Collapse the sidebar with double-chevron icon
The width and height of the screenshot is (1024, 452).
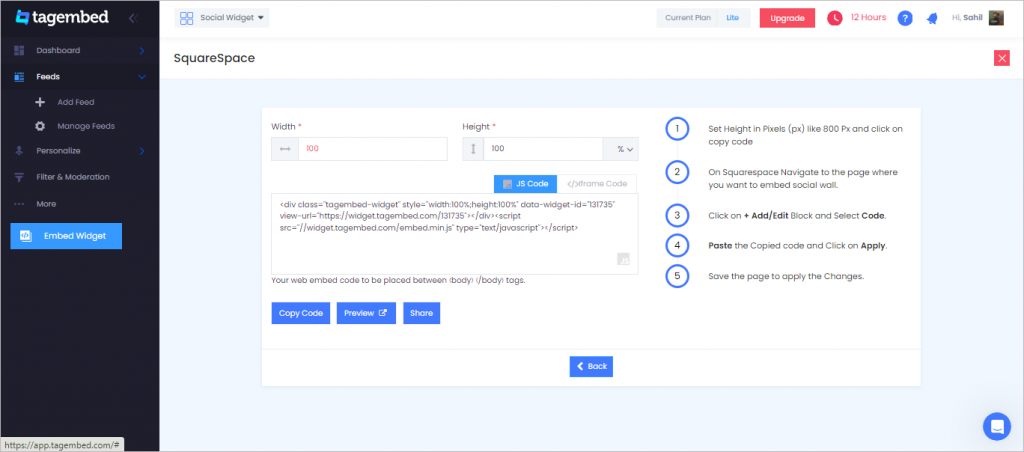(x=133, y=18)
